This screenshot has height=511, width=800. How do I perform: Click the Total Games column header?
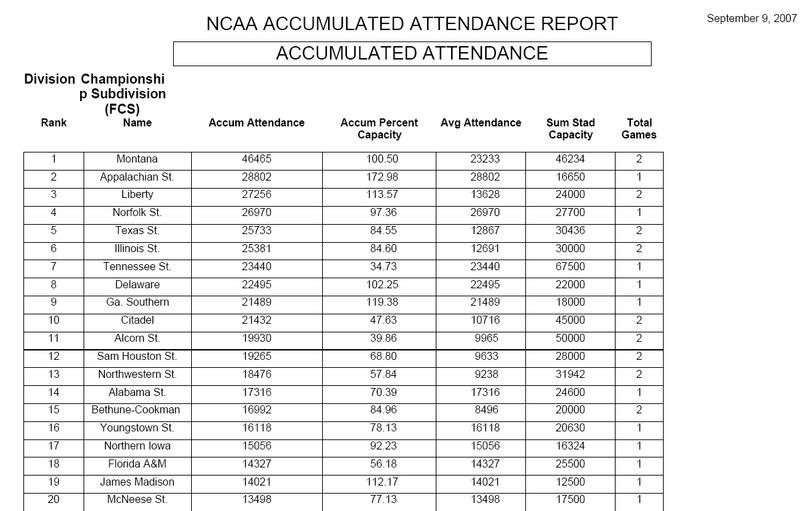pos(639,129)
